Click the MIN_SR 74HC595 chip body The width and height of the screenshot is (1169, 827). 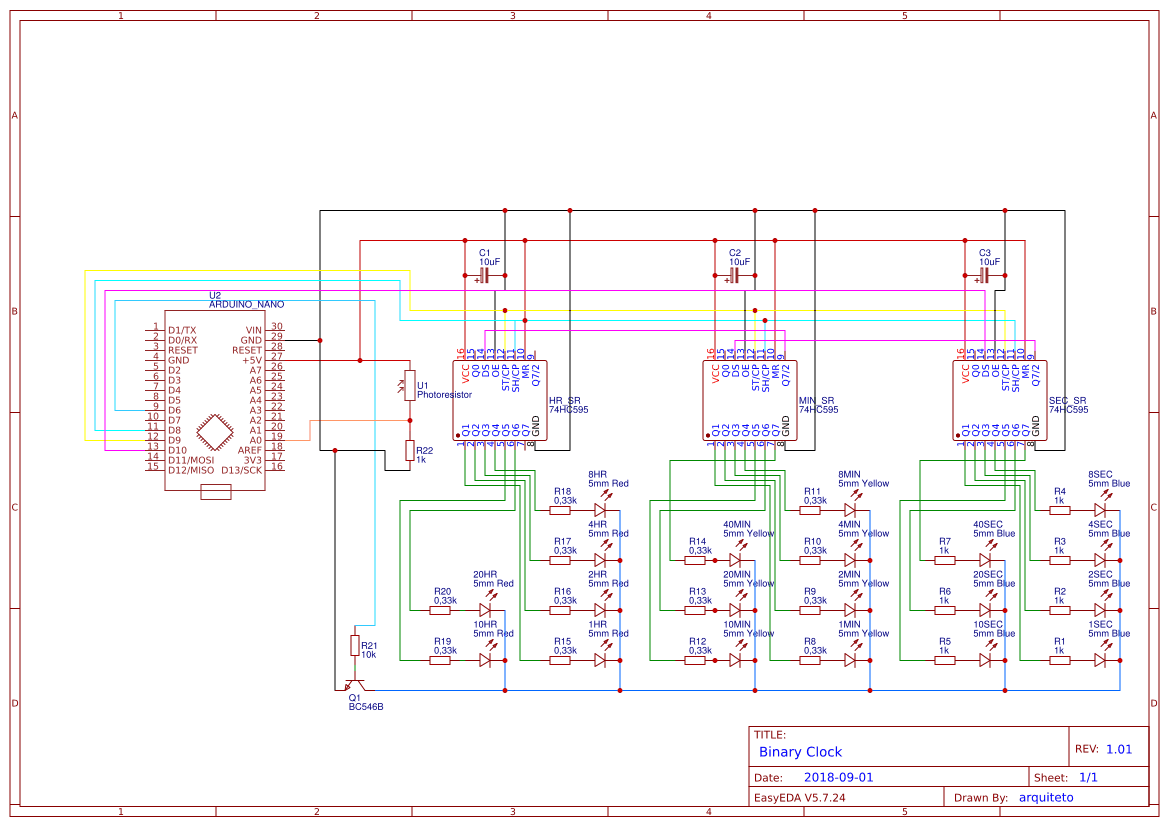750,401
